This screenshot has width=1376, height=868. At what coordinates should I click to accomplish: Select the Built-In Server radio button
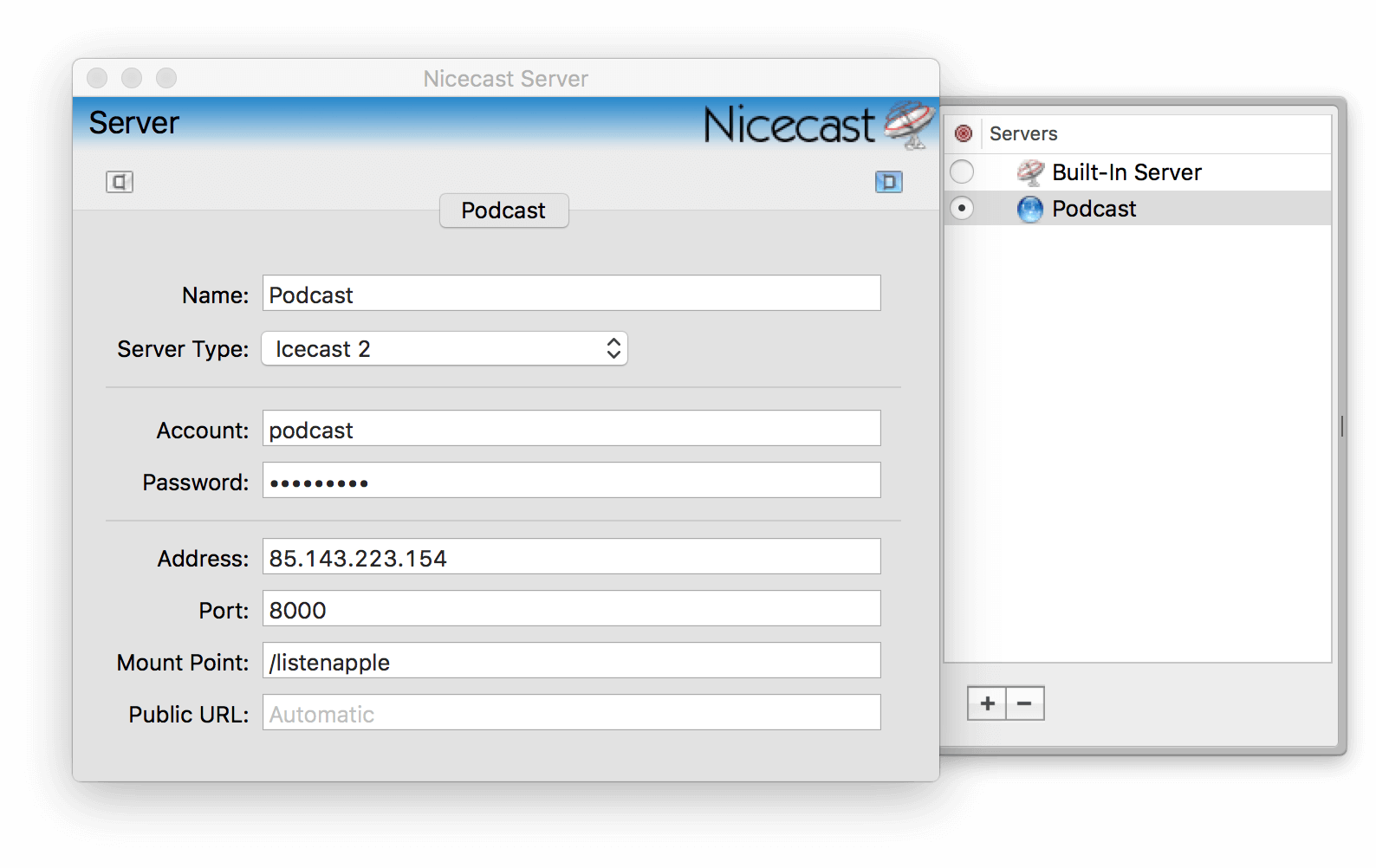[962, 172]
